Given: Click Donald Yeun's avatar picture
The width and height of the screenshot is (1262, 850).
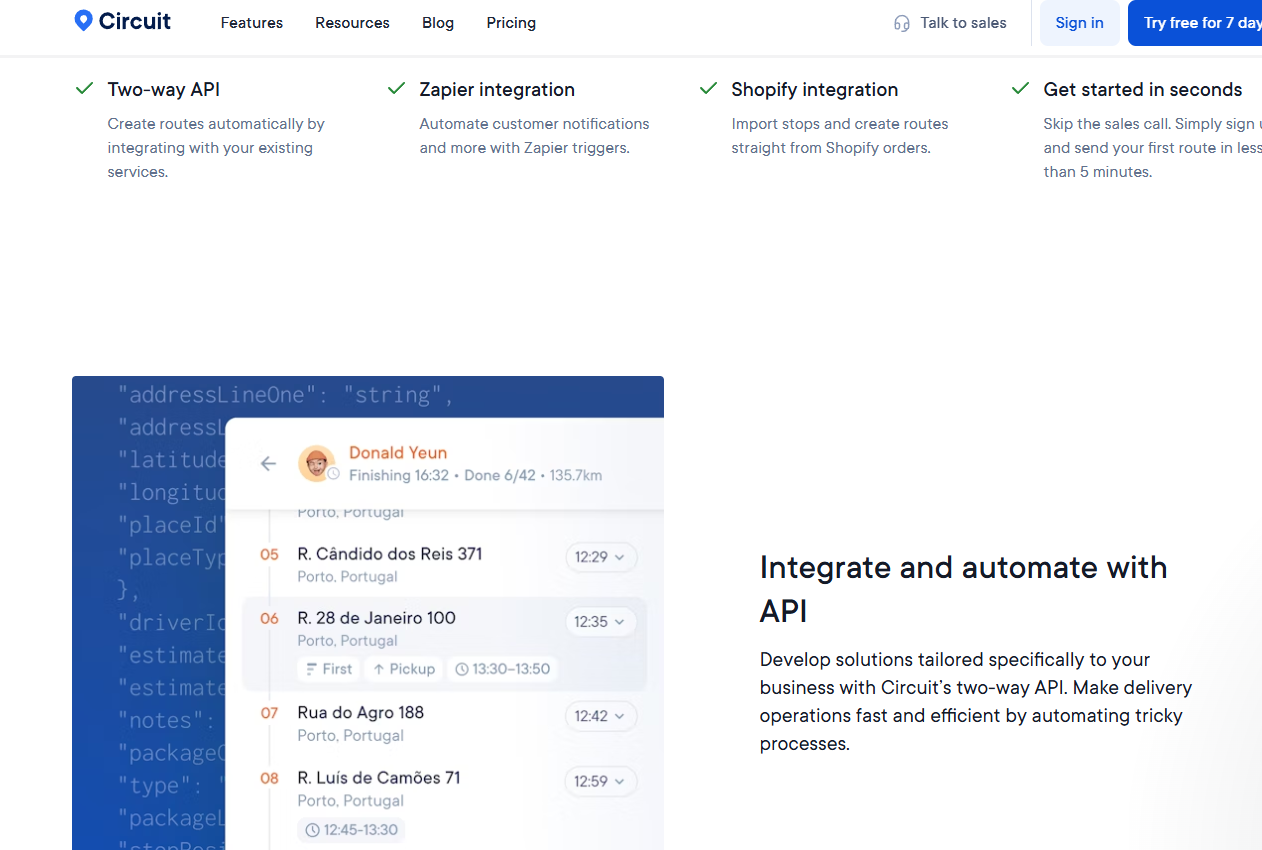Looking at the screenshot, I should 316,463.
